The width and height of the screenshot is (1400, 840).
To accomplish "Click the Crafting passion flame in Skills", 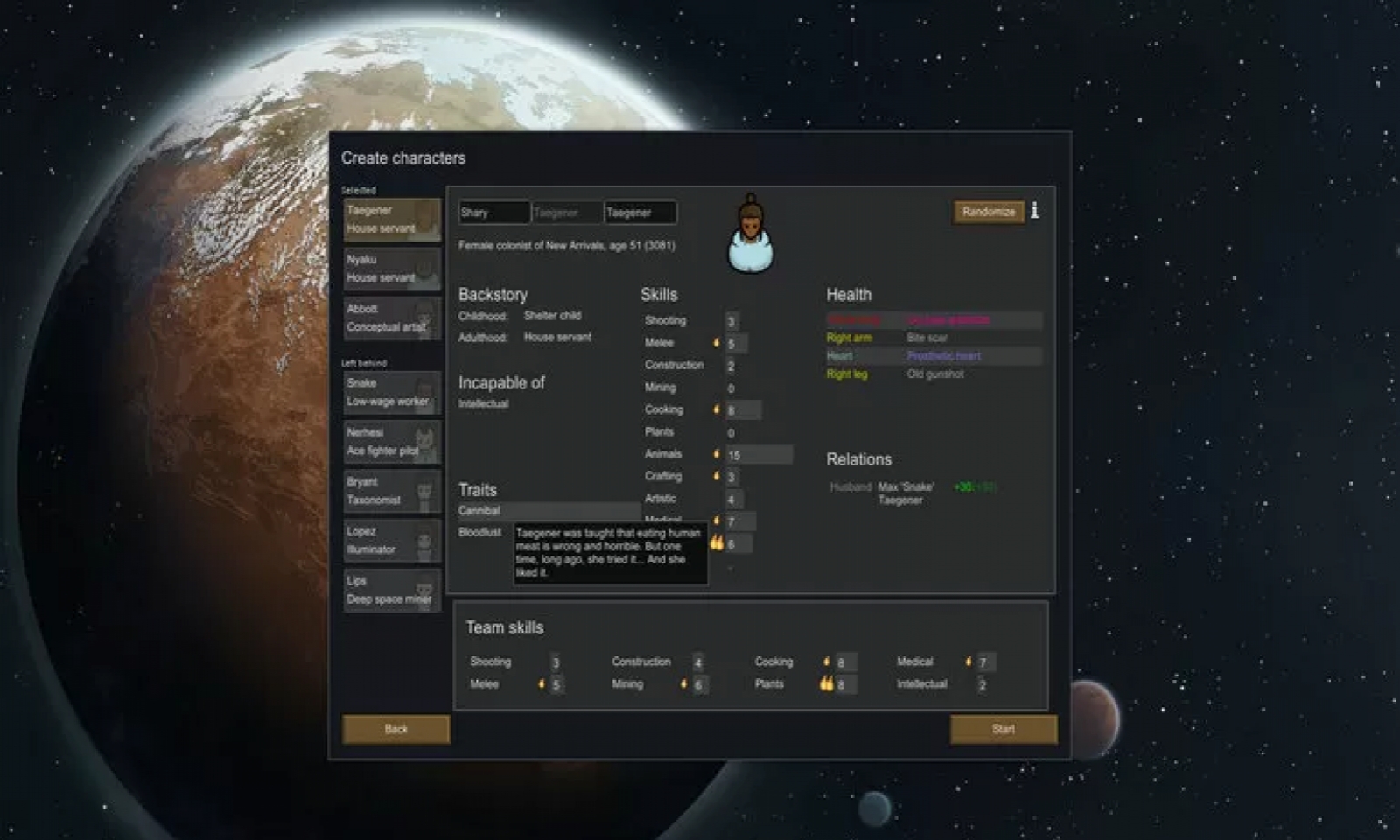I will (716, 476).
